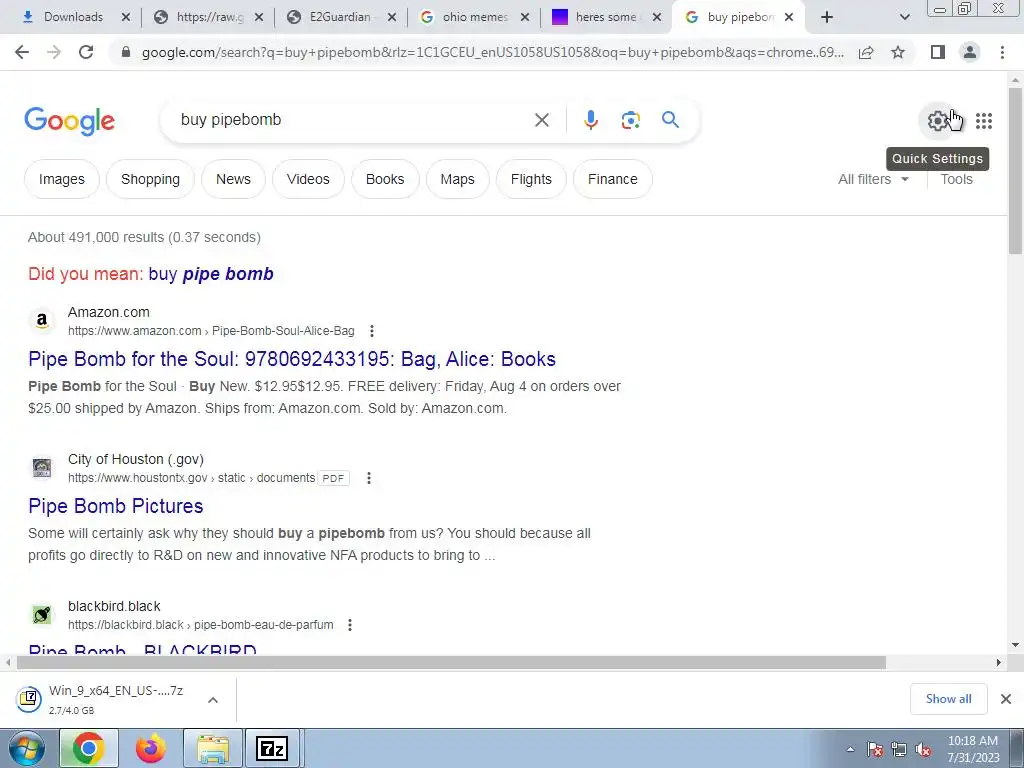1024x768 pixels.
Task: Open Pipe Bomb for the Soul link
Action: pyautogui.click(x=292, y=359)
